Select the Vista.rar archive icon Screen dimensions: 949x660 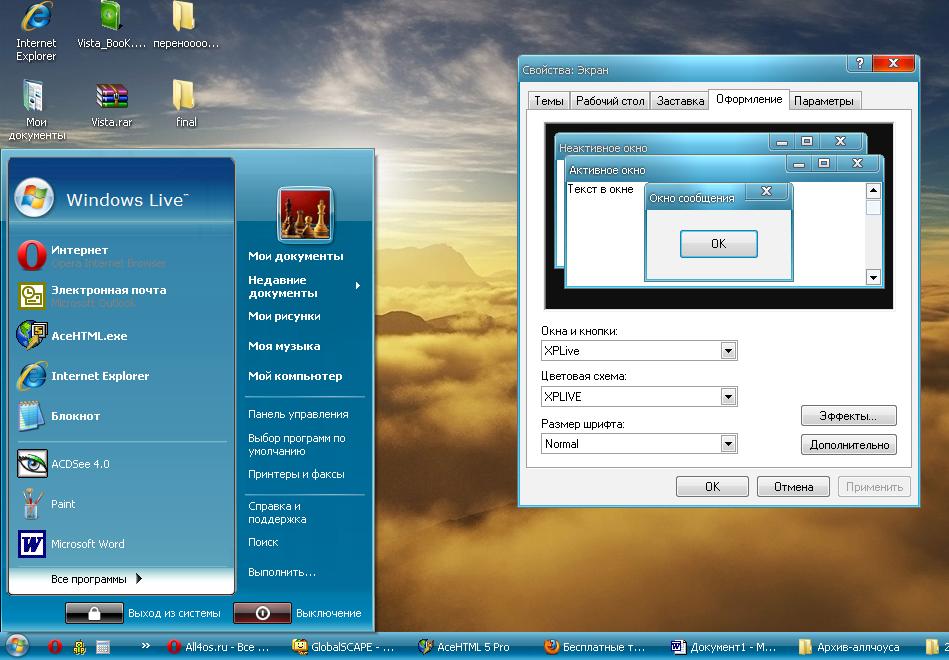point(111,105)
